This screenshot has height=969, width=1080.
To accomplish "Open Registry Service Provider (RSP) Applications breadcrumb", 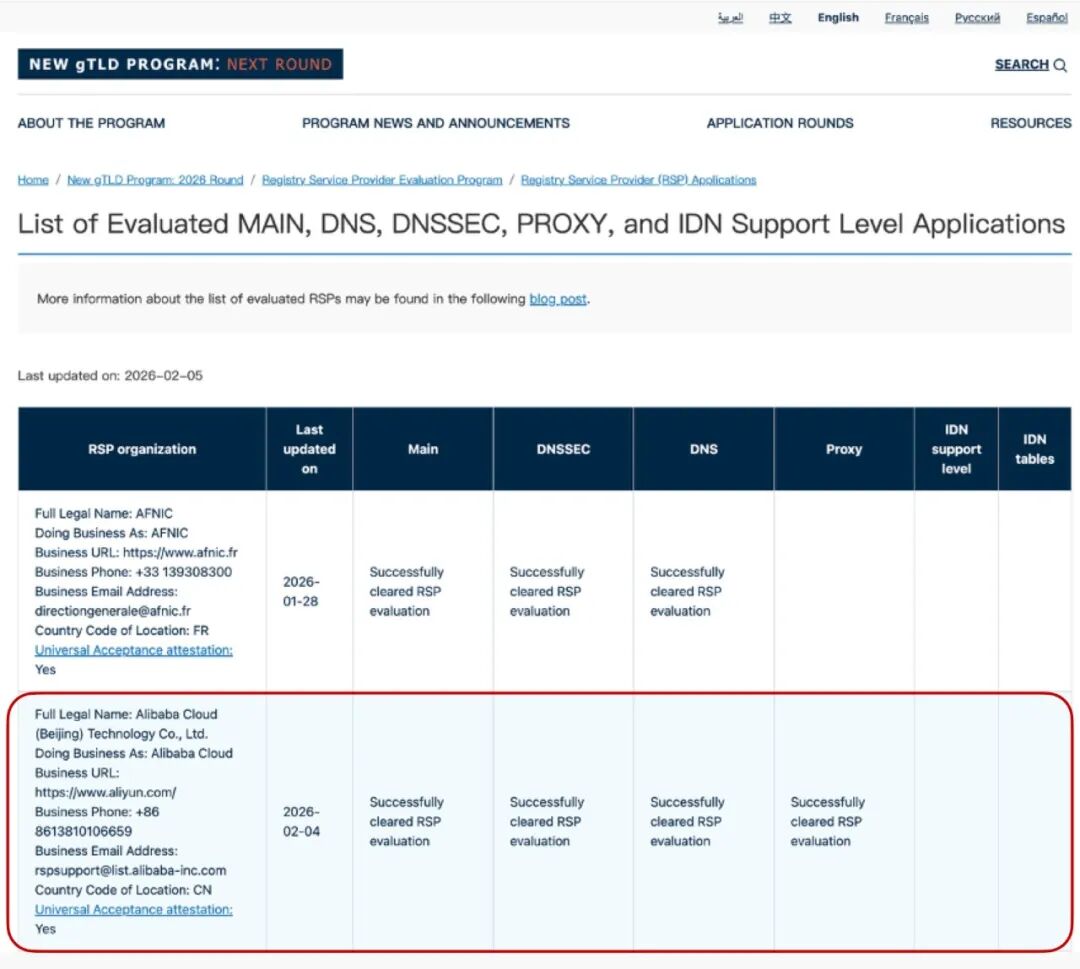I will [638, 180].
